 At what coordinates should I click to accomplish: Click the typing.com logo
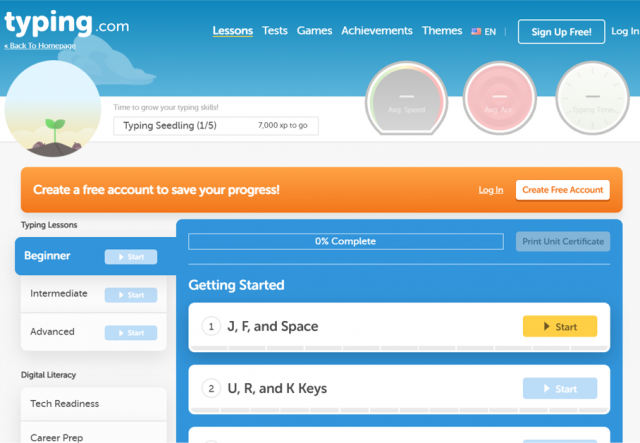click(66, 24)
